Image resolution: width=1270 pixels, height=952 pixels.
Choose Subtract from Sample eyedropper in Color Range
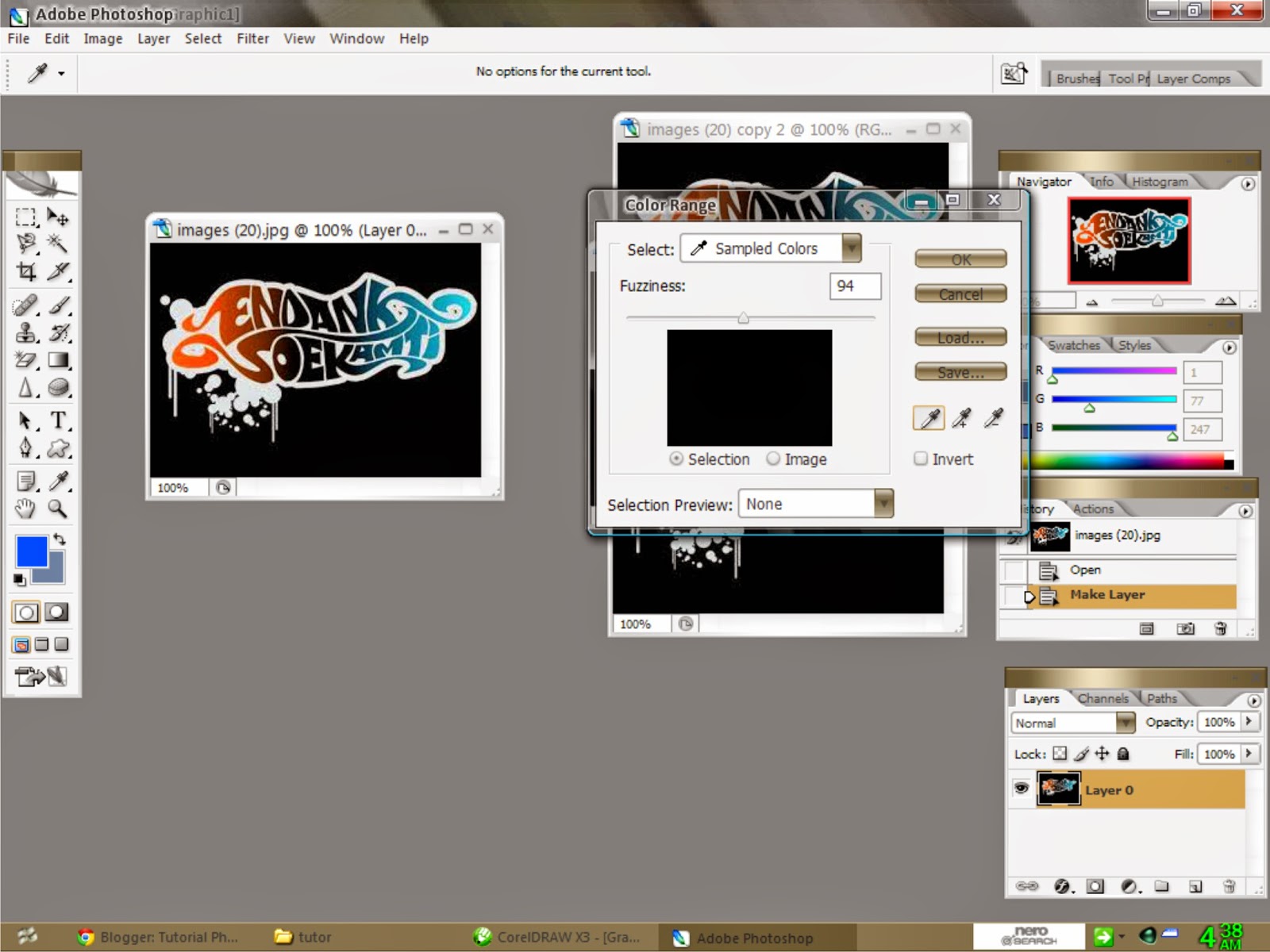tap(993, 418)
